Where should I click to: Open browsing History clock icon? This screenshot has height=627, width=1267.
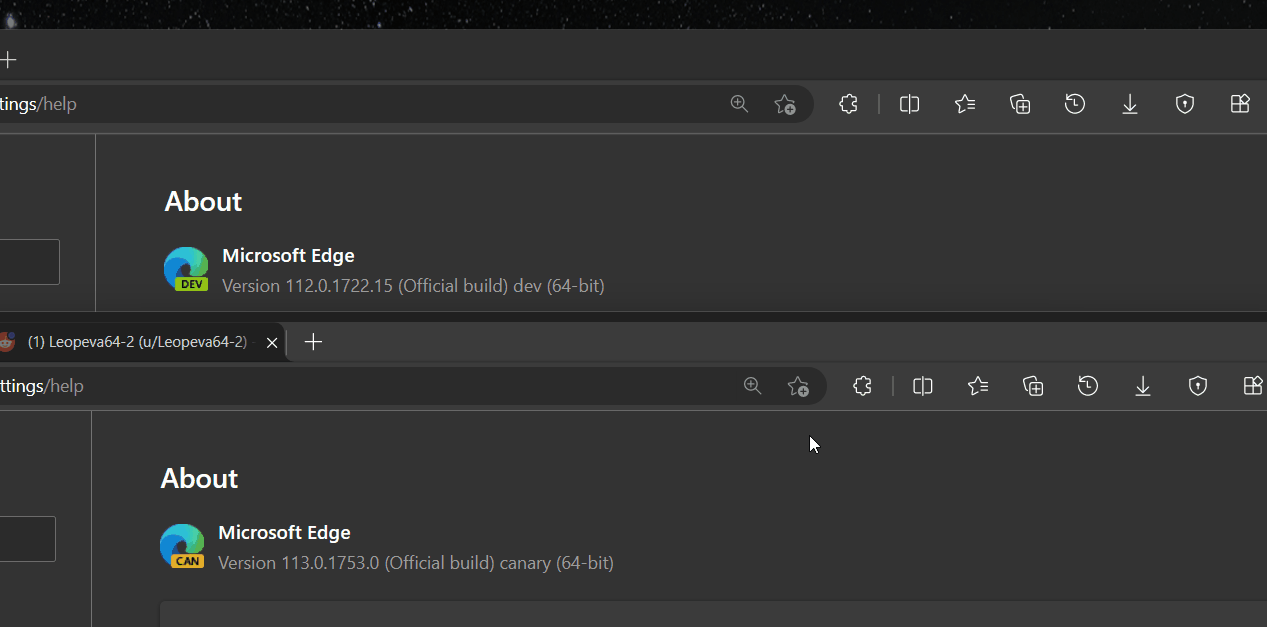(x=1075, y=104)
